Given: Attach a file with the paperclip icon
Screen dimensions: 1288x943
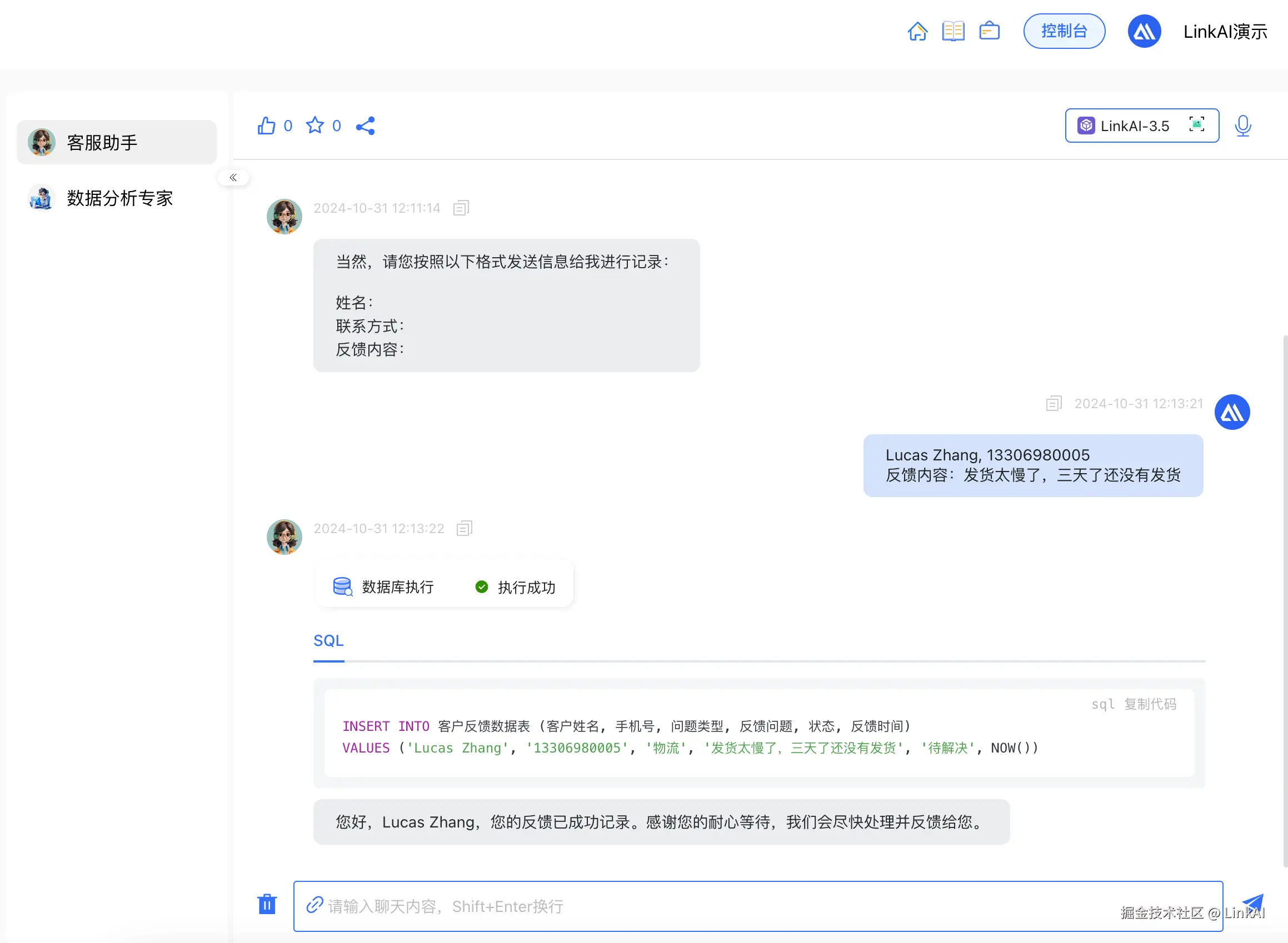Looking at the screenshot, I should point(314,906).
